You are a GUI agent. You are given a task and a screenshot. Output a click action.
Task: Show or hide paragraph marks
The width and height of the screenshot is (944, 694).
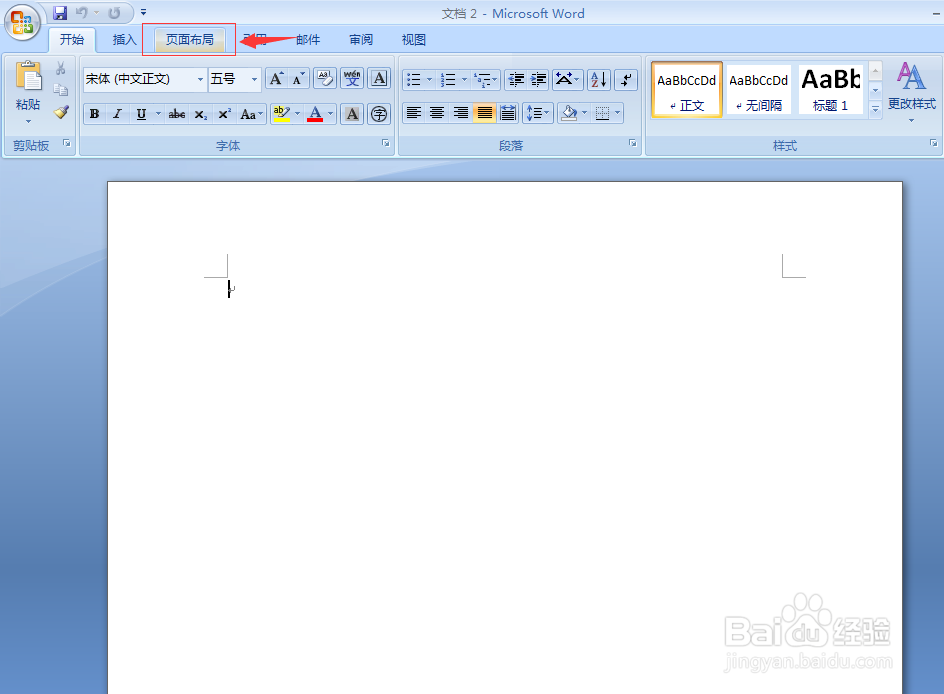(x=627, y=79)
